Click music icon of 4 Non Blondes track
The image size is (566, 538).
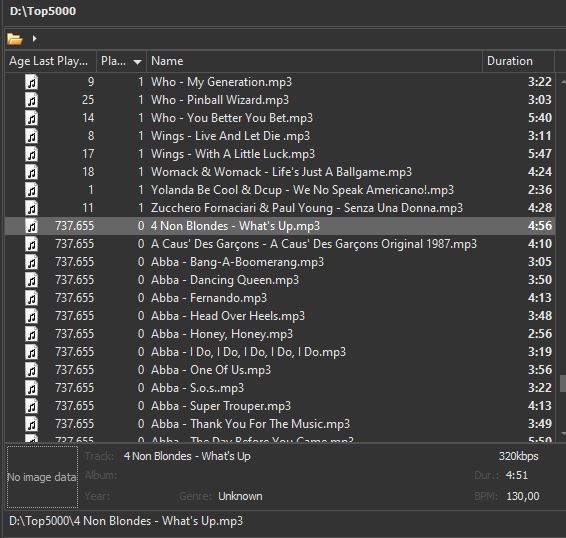coord(31,226)
